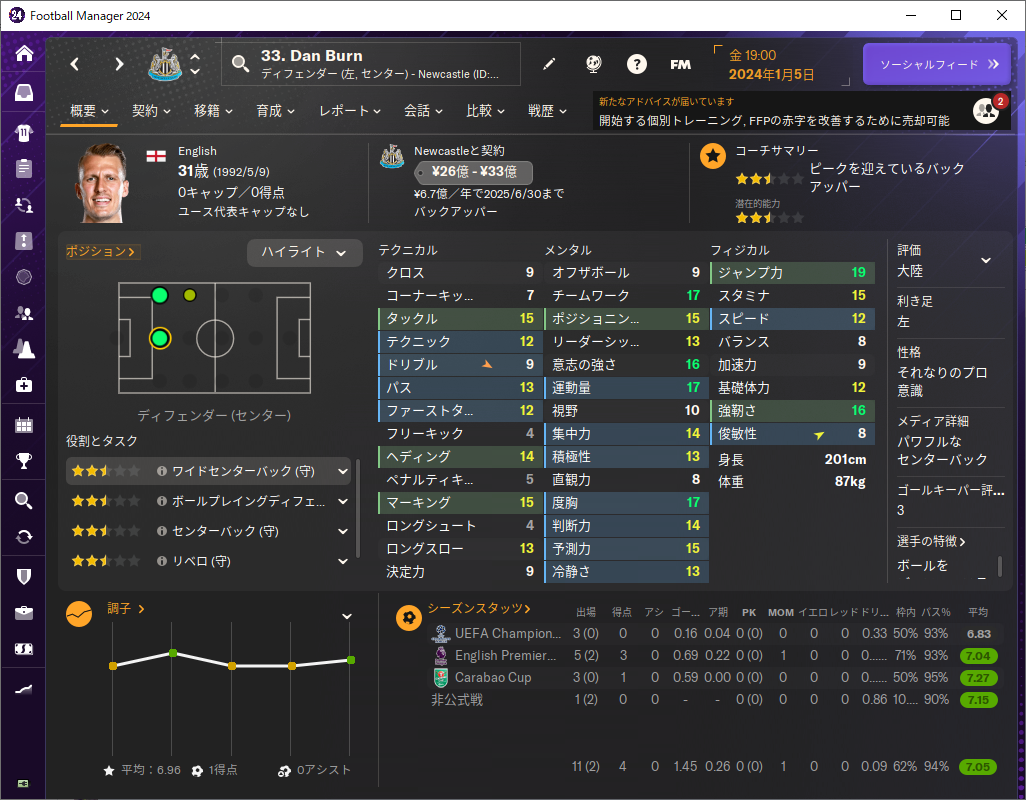This screenshot has height=800, width=1026.
Task: Open the competitions trophy icon in sidebar
Action: click(24, 461)
